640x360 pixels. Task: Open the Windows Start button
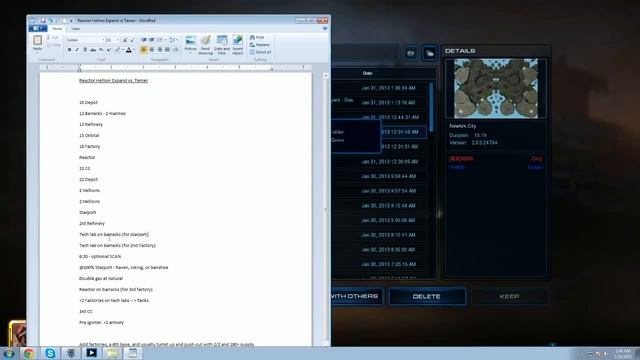pyautogui.click(x=8, y=353)
